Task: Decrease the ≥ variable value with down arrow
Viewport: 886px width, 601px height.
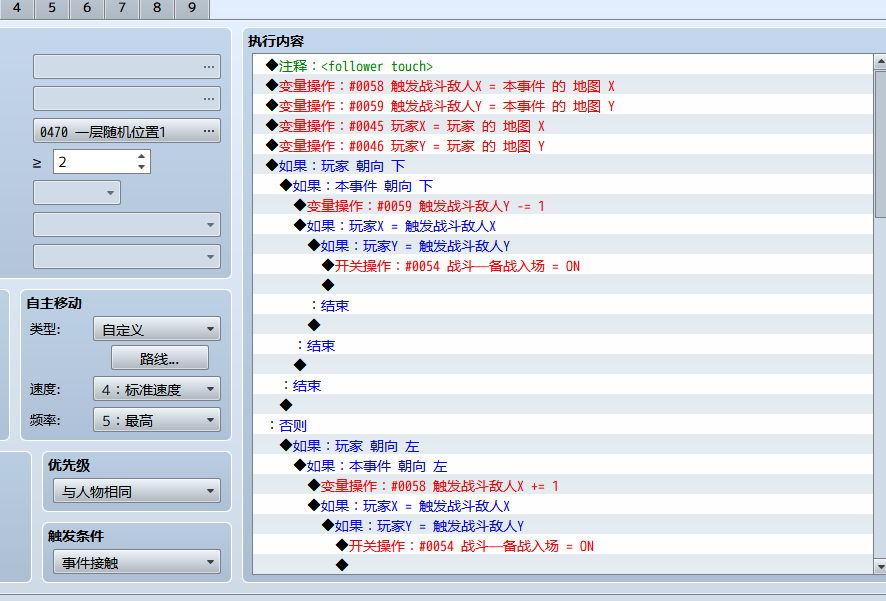Action: click(x=141, y=167)
